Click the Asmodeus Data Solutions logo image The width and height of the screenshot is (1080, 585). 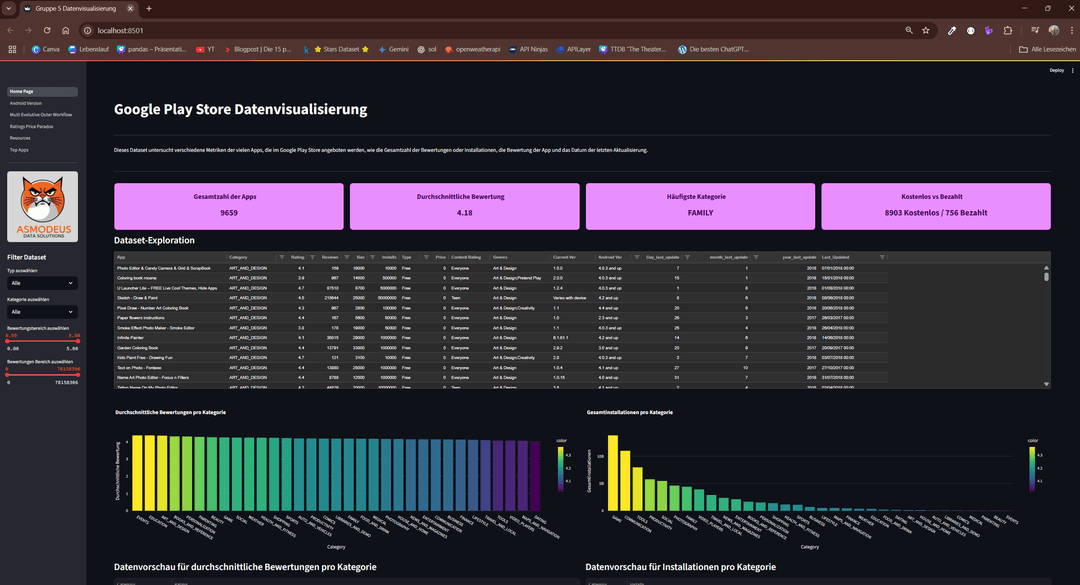[42, 206]
